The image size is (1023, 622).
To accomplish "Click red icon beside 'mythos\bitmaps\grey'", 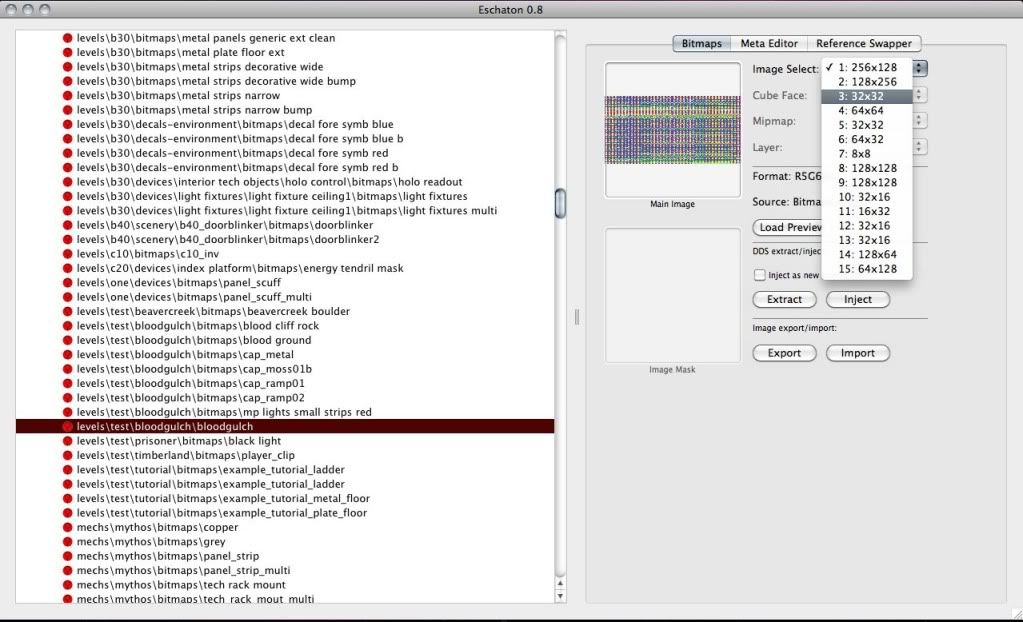I will click(x=67, y=541).
